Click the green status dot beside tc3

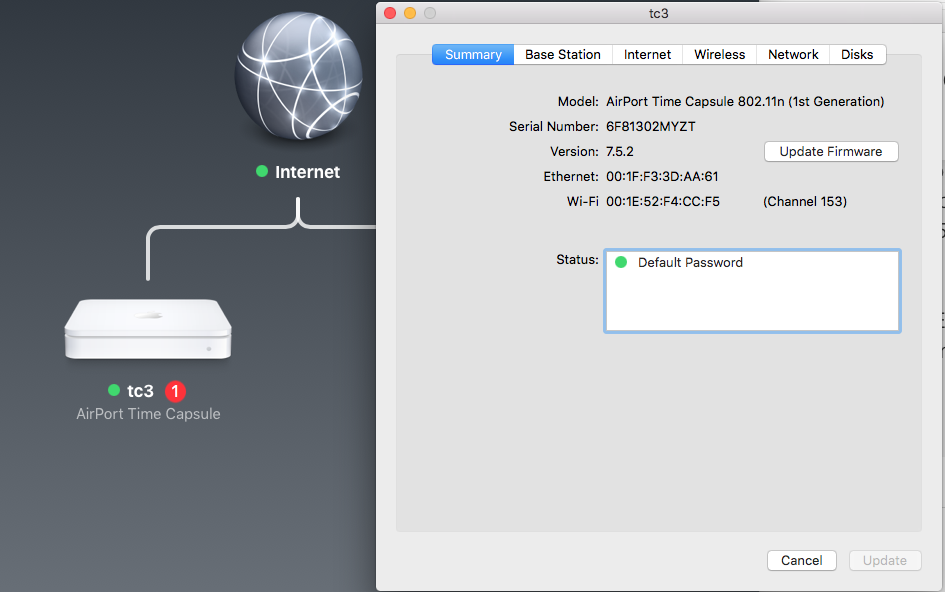(114, 390)
